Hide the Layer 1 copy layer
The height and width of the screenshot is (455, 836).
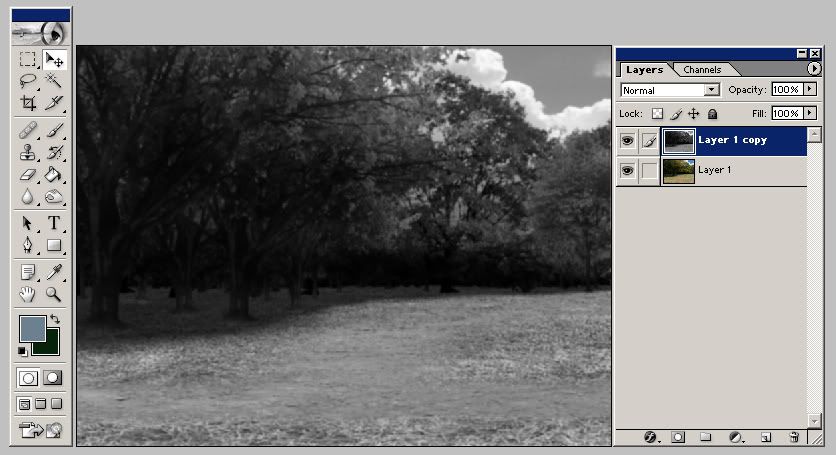click(627, 141)
